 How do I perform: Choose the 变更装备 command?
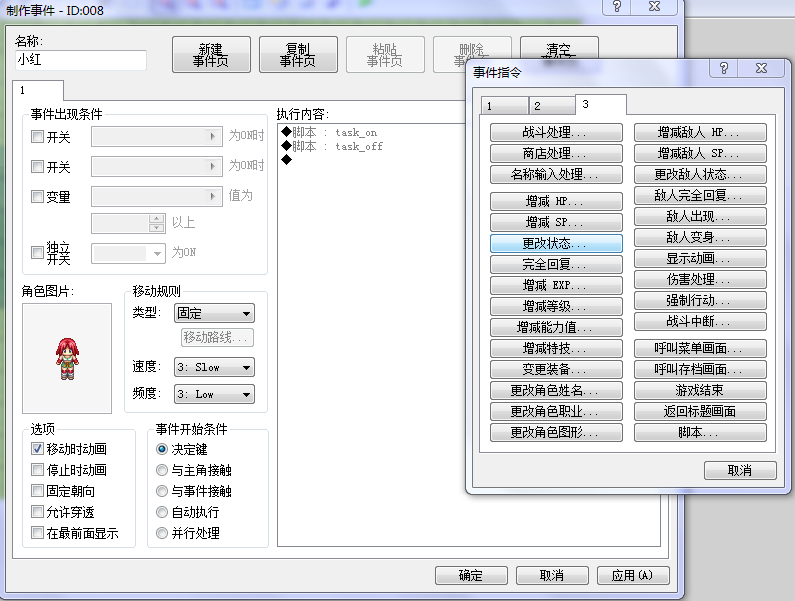(x=556, y=369)
